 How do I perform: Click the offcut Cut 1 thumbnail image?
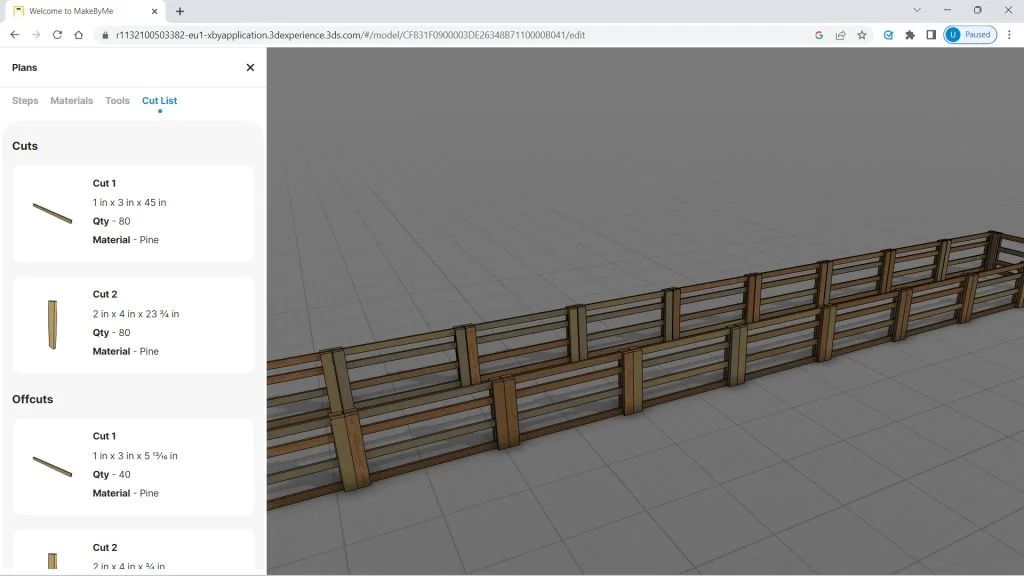[51, 464]
